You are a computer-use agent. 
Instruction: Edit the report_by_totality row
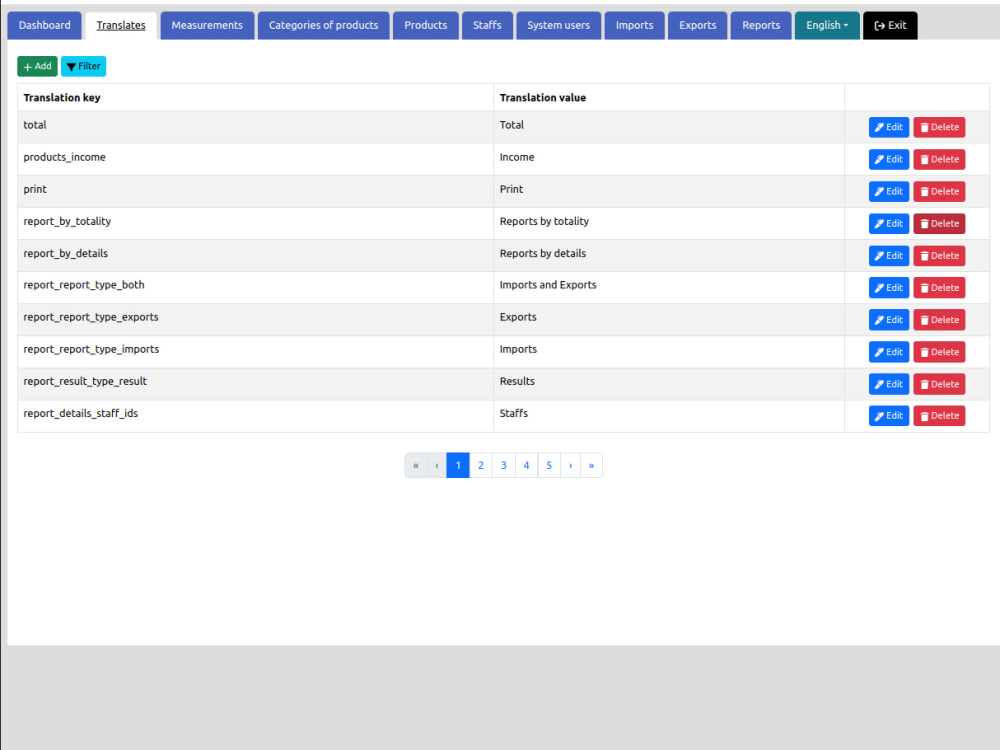click(889, 223)
